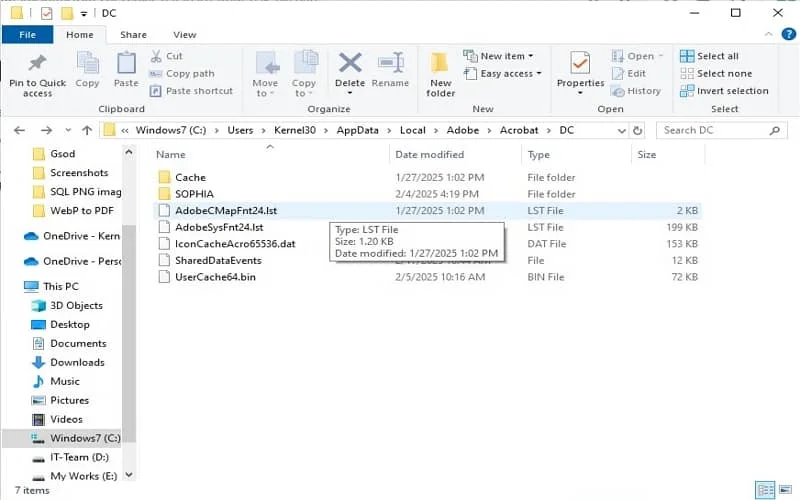Screen dimensions: 800x500
Task: Create a New folder from ribbon
Action: (440, 74)
